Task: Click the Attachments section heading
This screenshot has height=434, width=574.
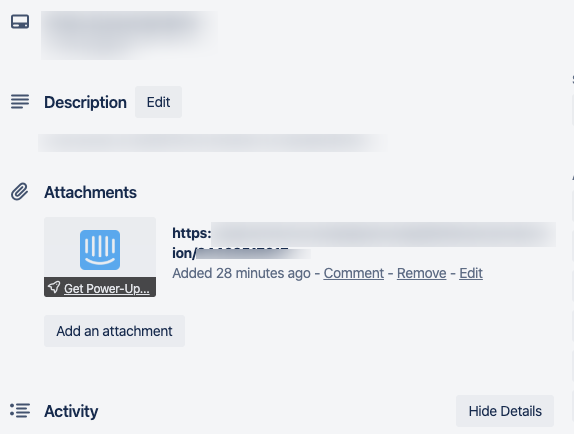Action: click(x=90, y=192)
